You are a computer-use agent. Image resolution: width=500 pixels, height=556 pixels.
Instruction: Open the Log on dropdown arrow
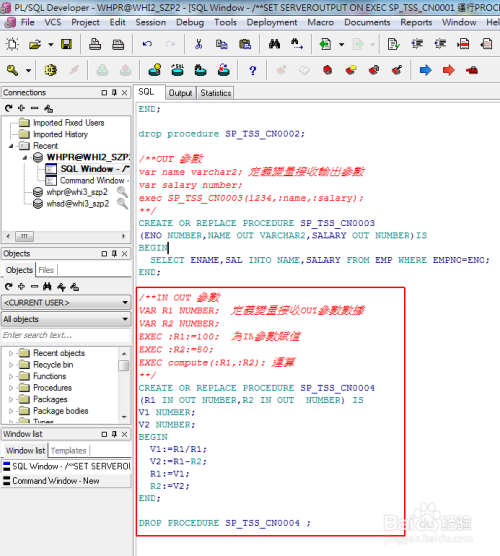coord(28,71)
